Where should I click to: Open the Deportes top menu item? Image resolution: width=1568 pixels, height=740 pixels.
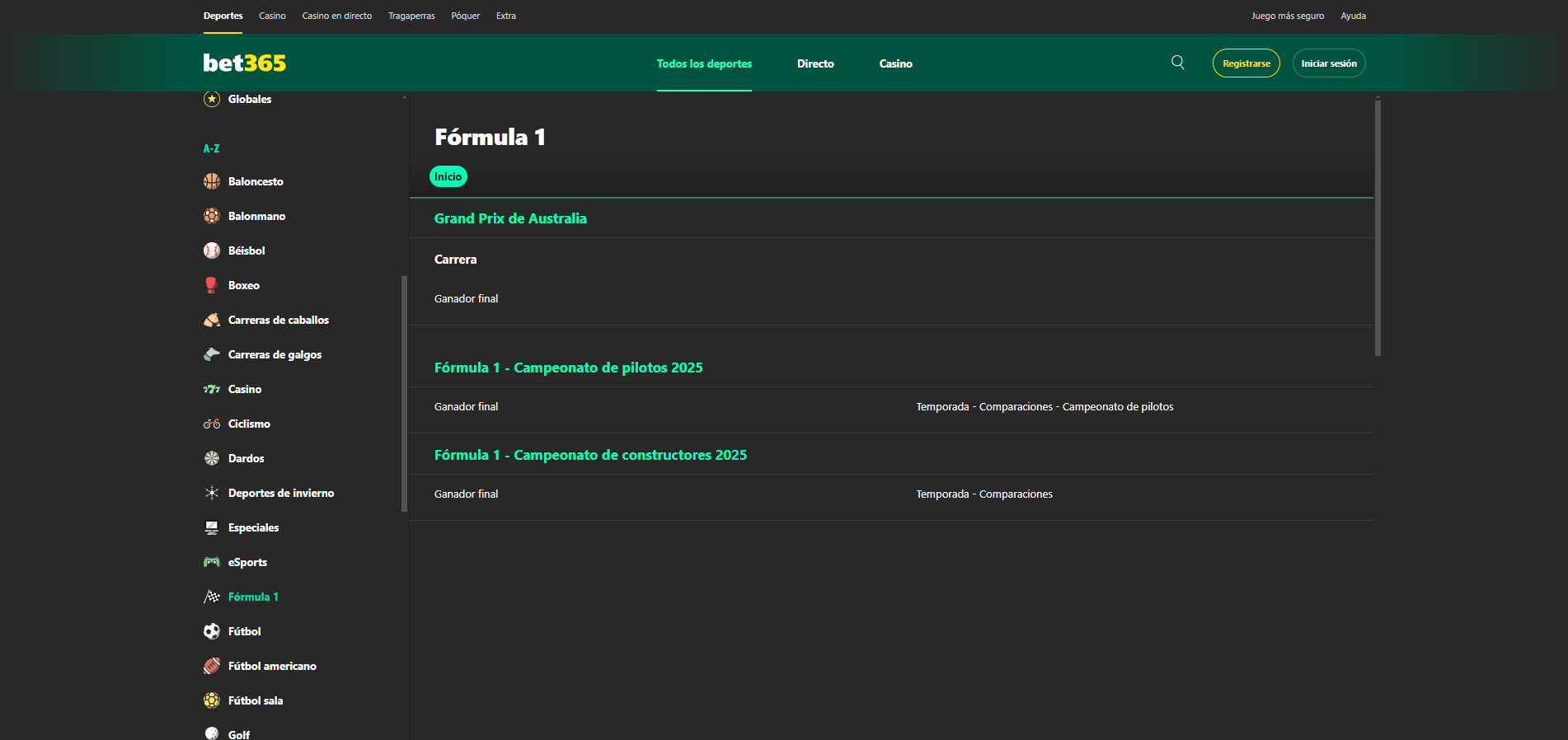pos(223,16)
